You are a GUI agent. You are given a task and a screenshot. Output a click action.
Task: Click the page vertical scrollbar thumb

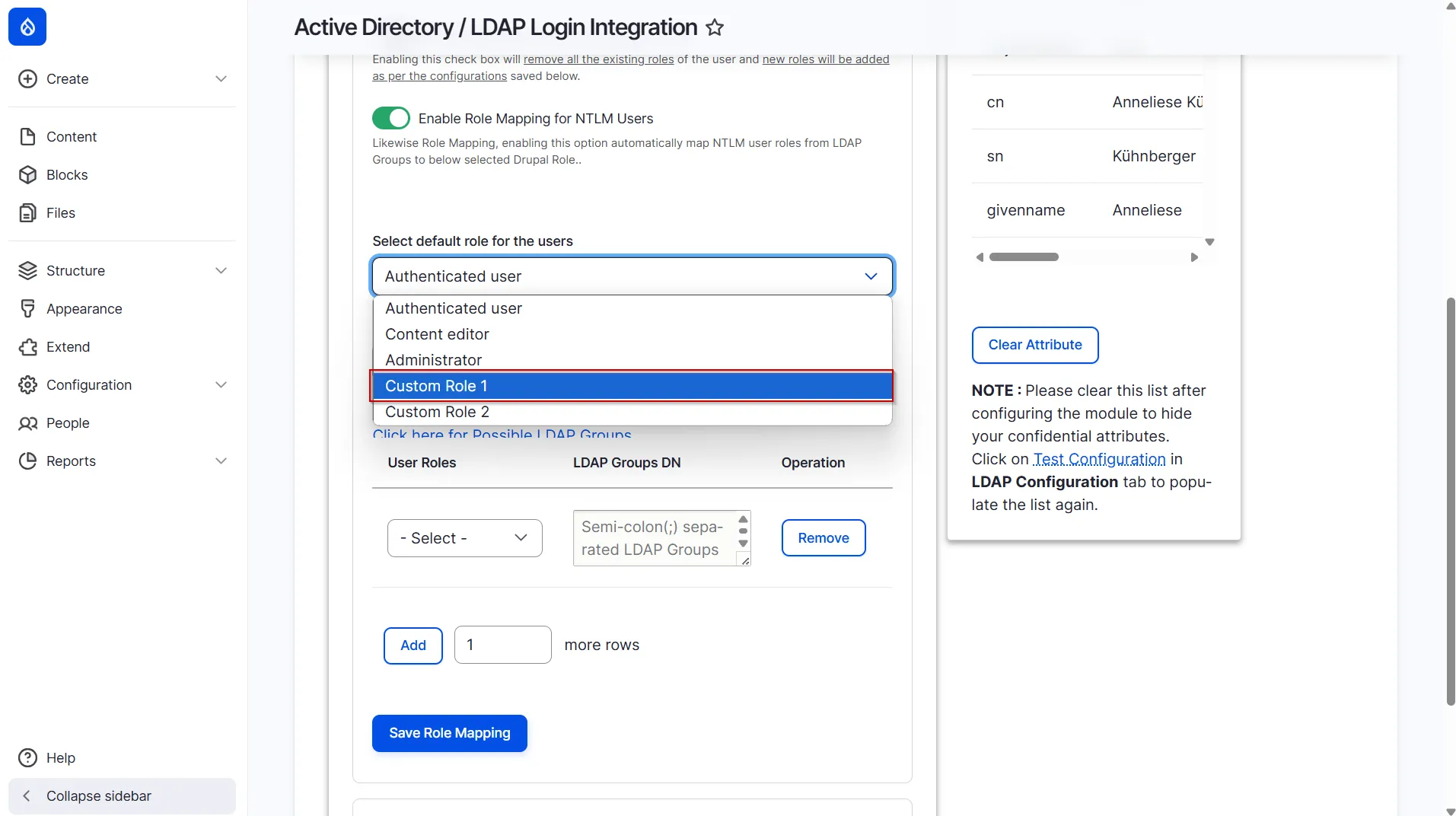pyautogui.click(x=1451, y=502)
